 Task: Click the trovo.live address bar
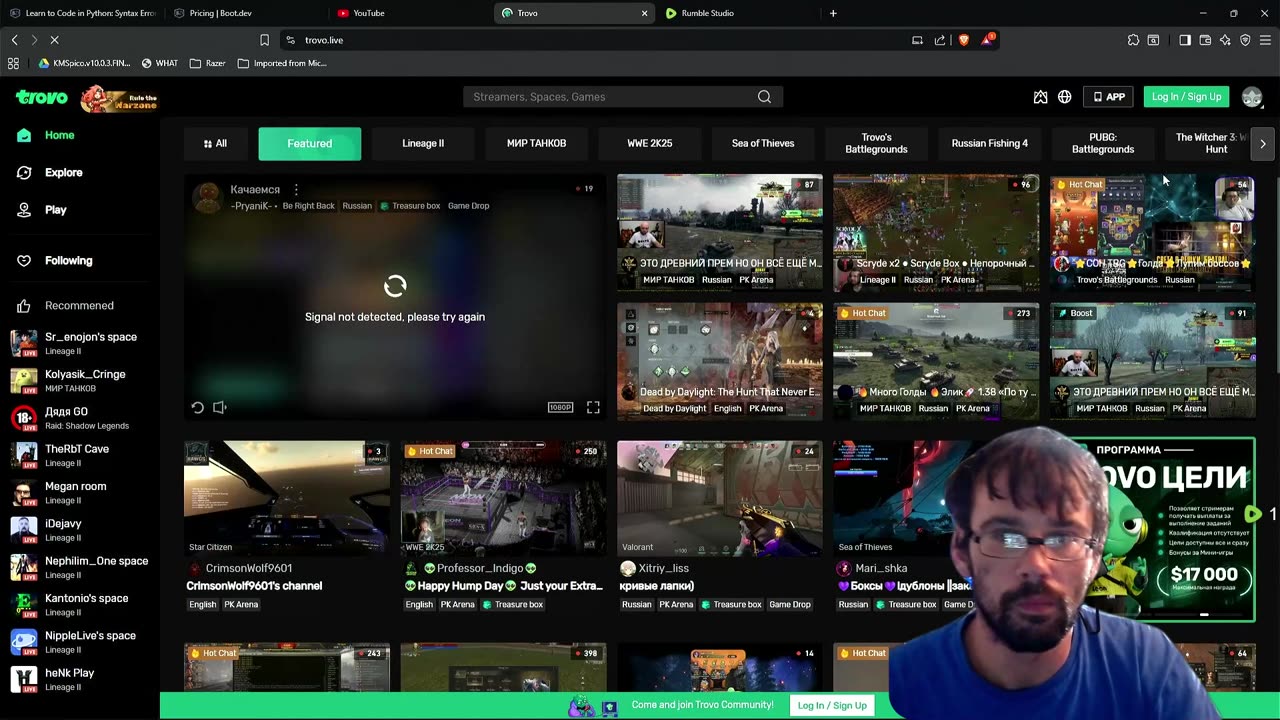tap(600, 40)
